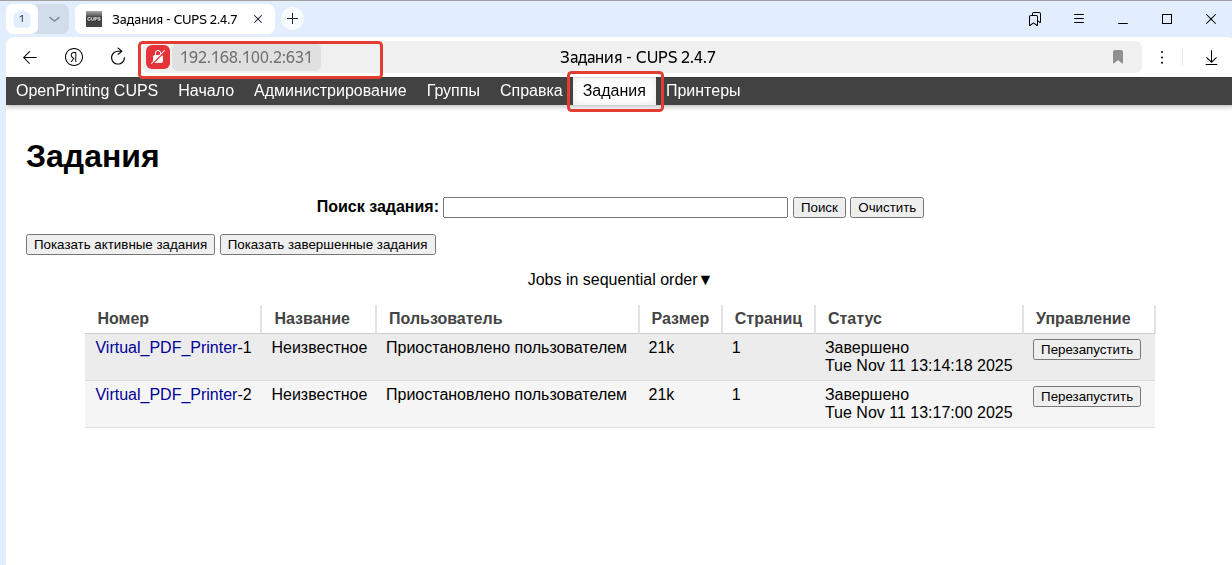The image size is (1232, 565).
Task: Click Показать завершенные задания button
Action: point(328,244)
